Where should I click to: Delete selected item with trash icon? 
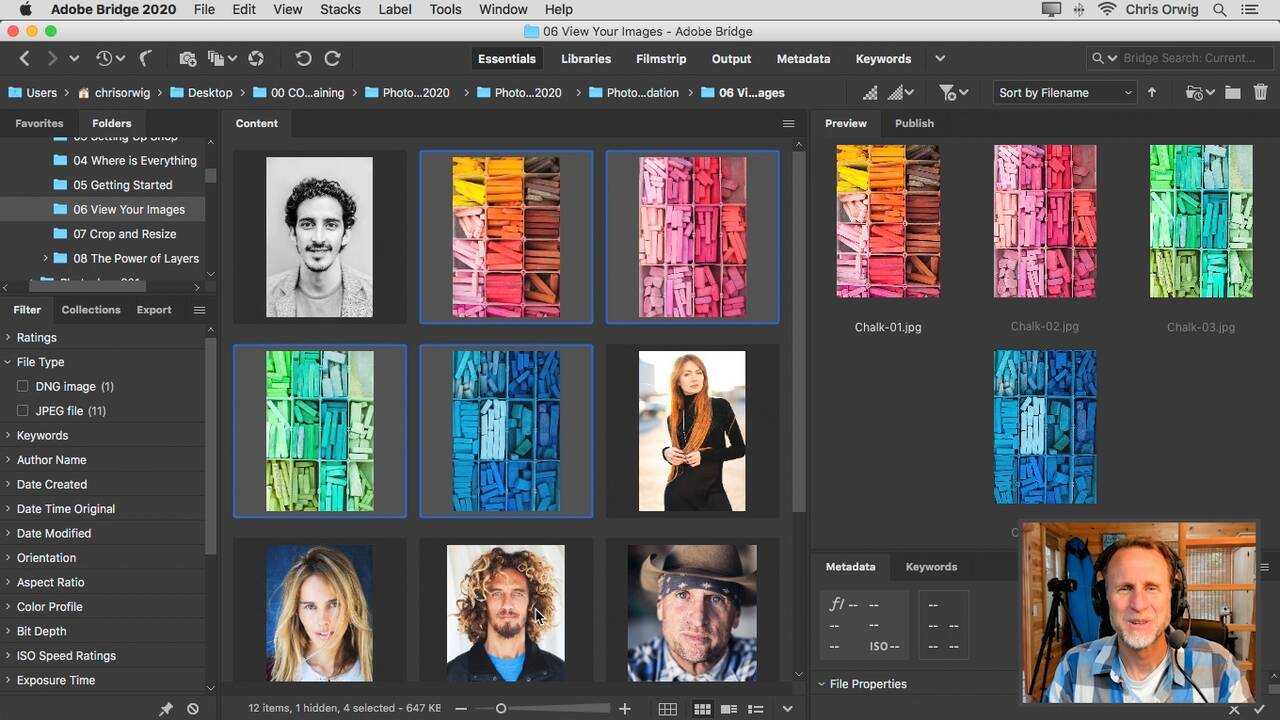click(1260, 93)
